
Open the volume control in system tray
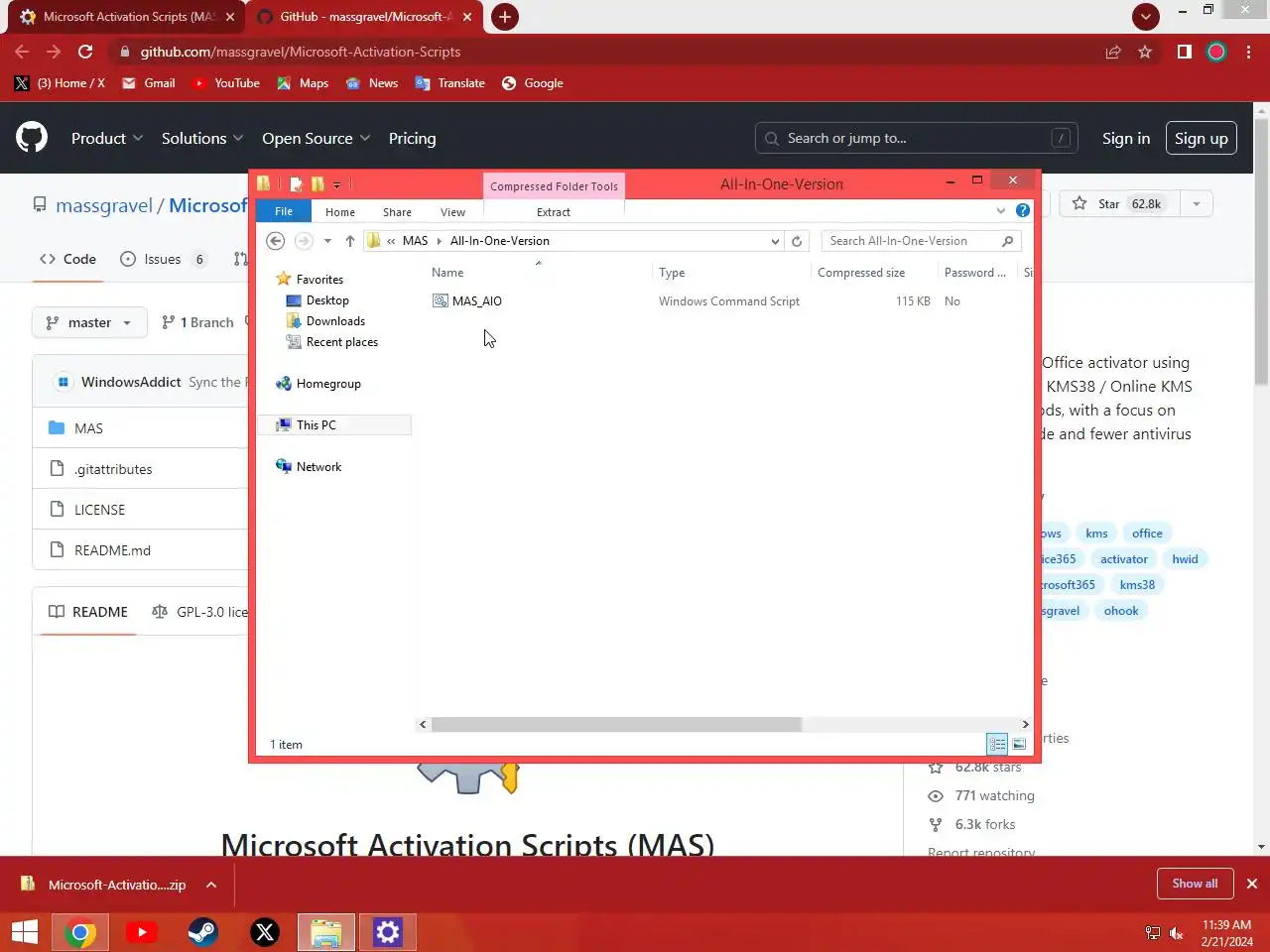pyautogui.click(x=1177, y=932)
